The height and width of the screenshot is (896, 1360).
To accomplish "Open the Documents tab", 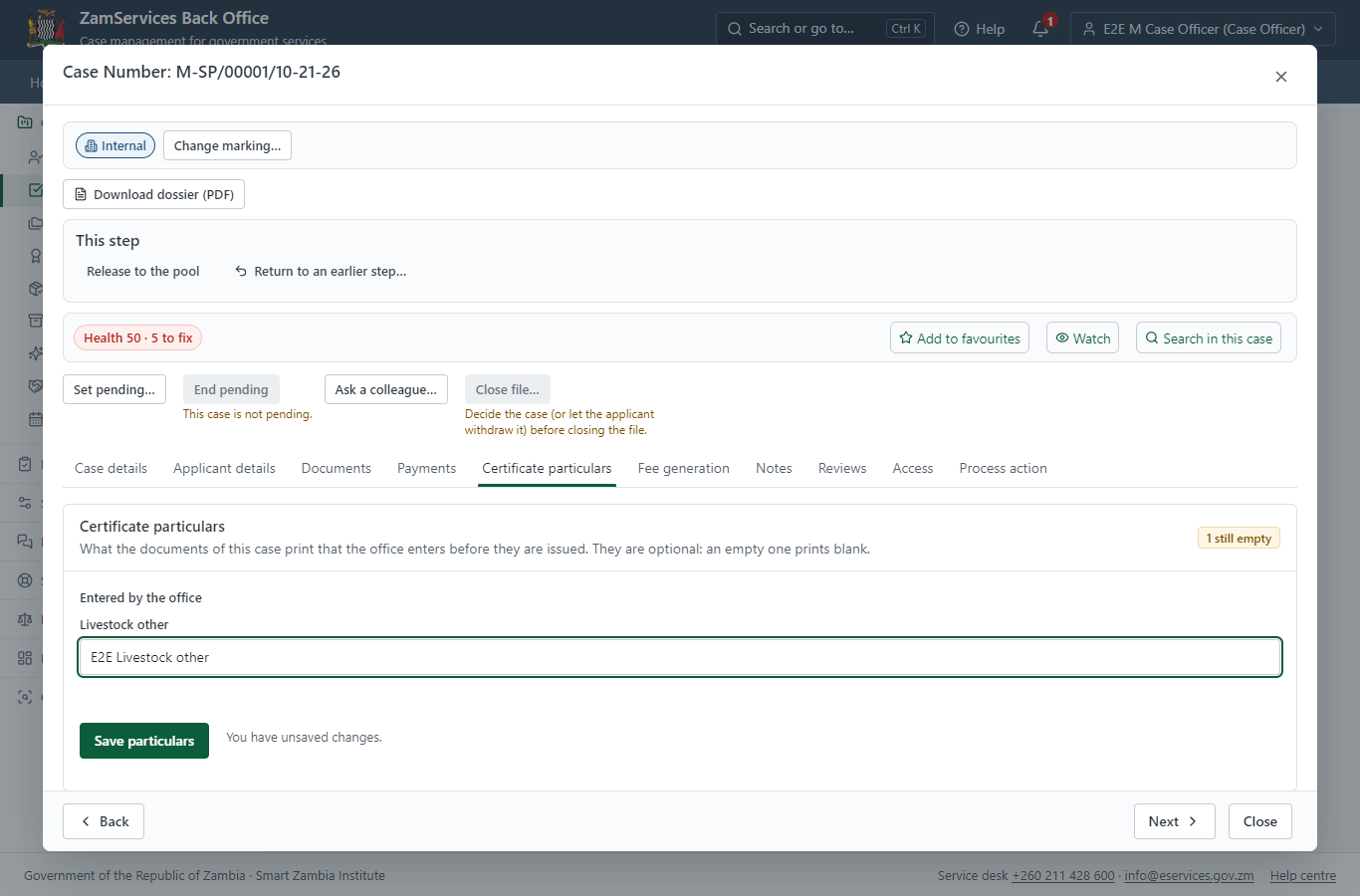I will pos(337,468).
